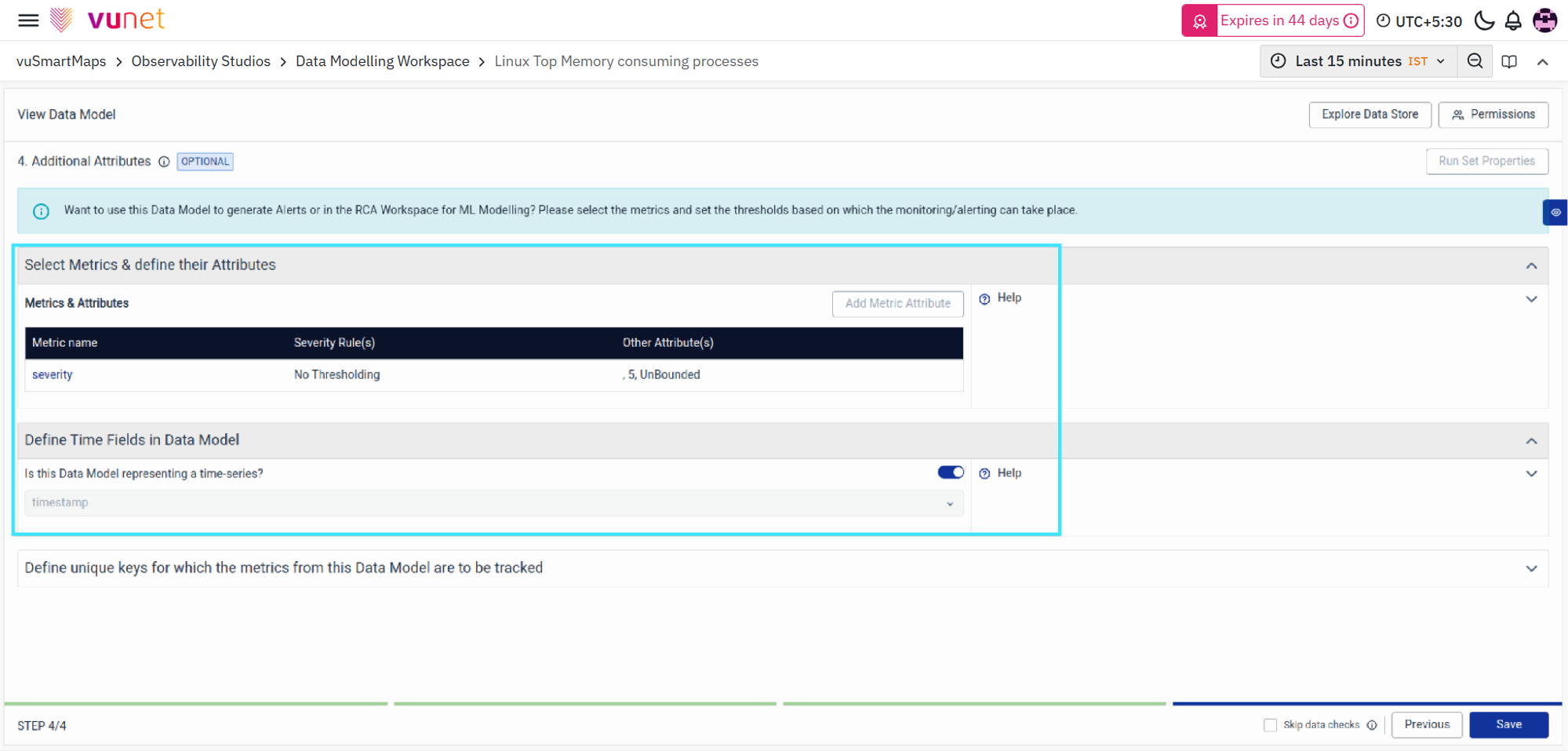
Task: Click the zoom out time range icon
Action: point(1475,61)
